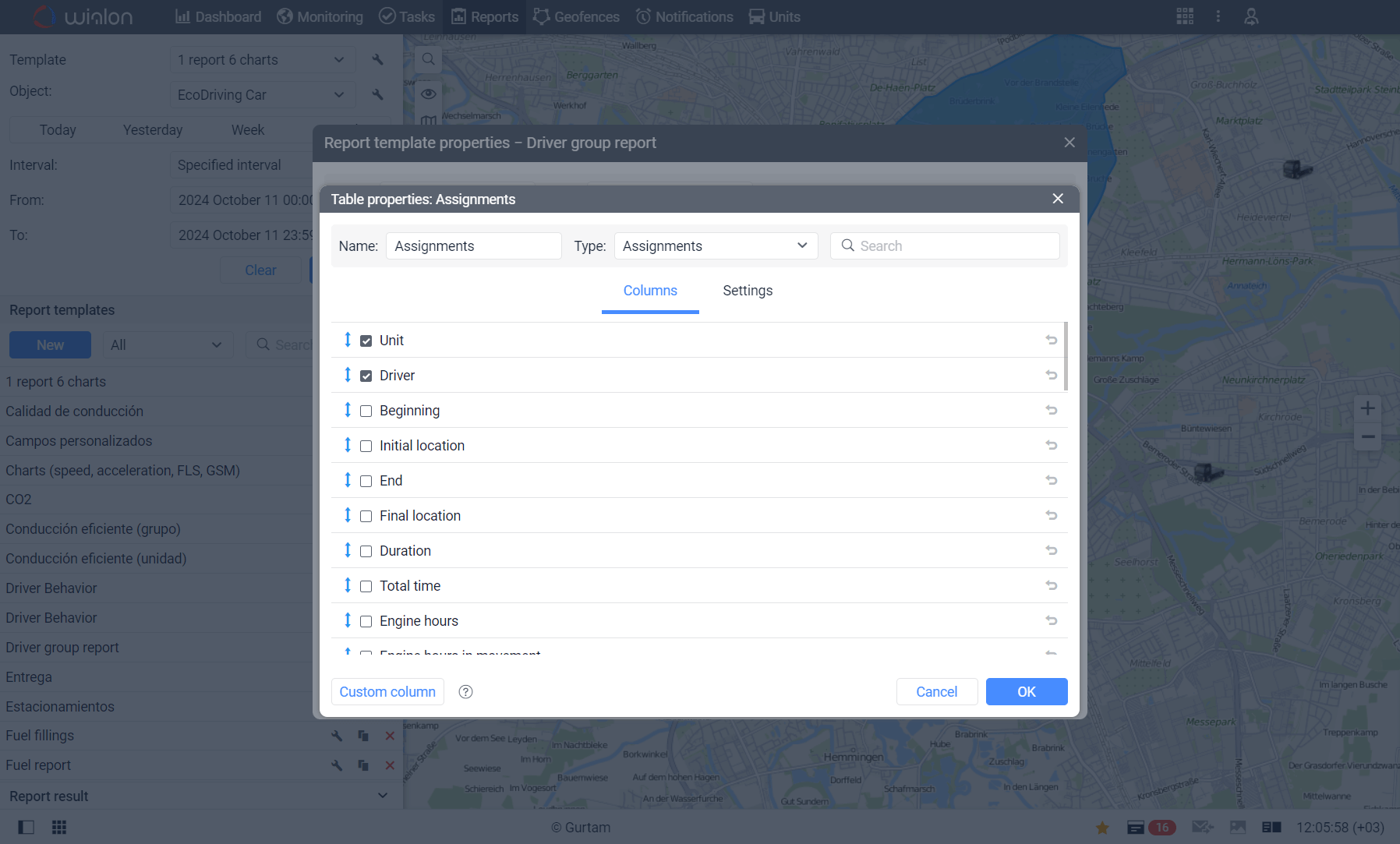The image size is (1400, 844).
Task: Open the search tool on the map
Action: (428, 58)
